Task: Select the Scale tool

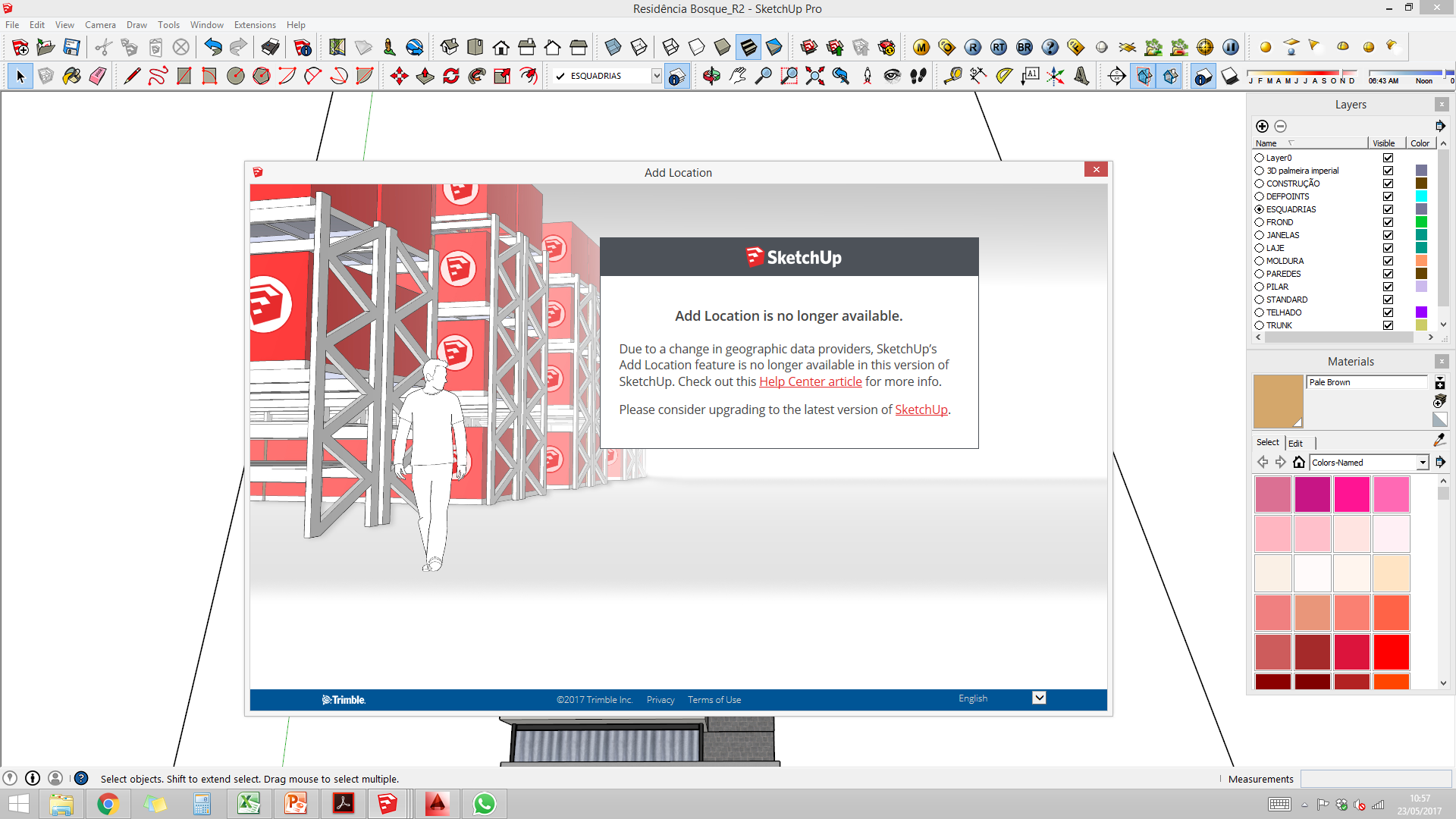Action: (502, 76)
